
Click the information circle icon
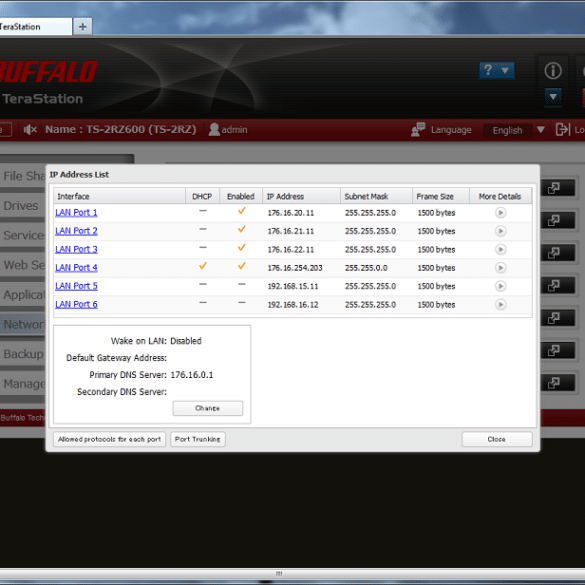click(x=553, y=71)
